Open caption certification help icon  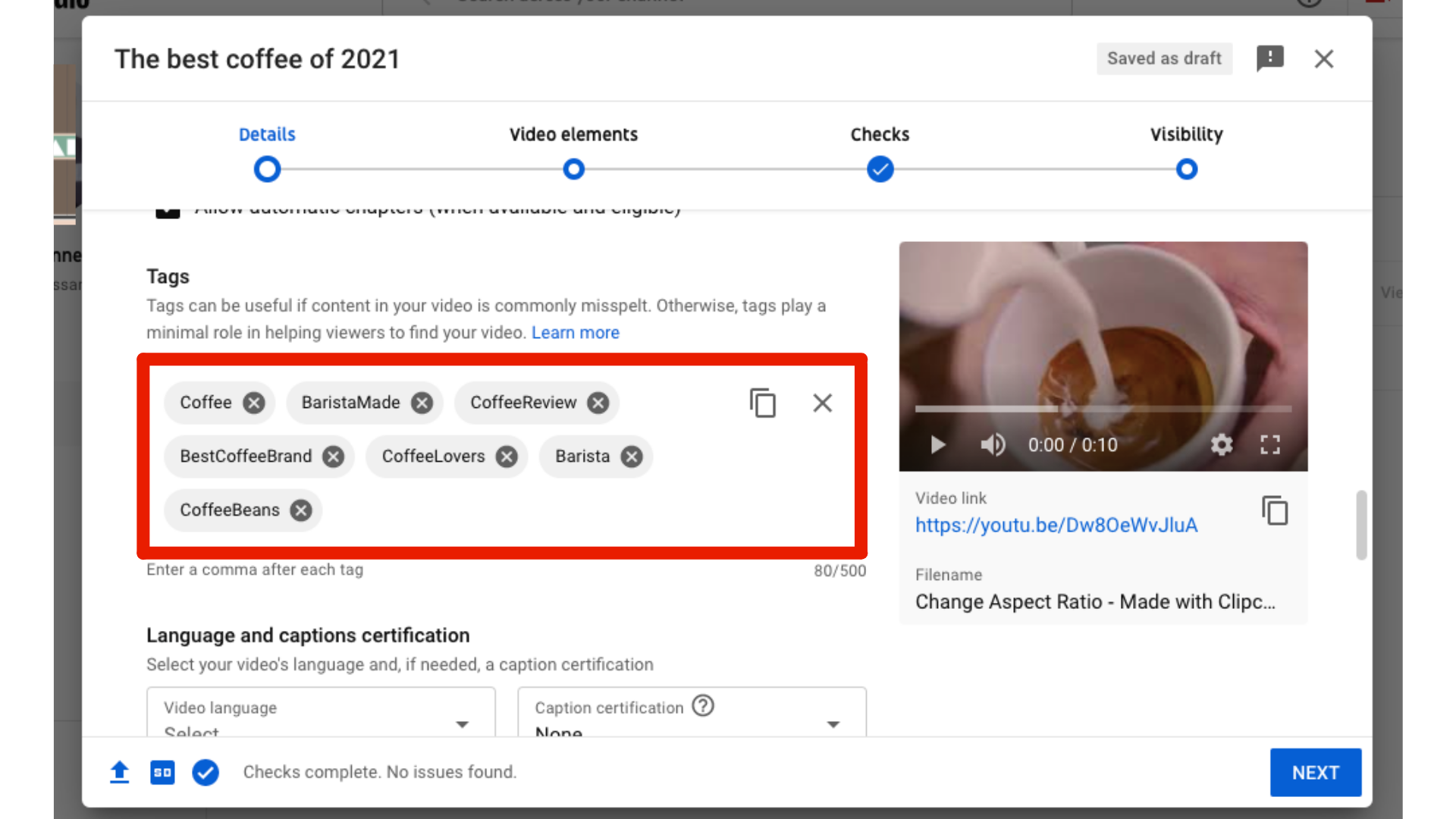[x=703, y=706]
